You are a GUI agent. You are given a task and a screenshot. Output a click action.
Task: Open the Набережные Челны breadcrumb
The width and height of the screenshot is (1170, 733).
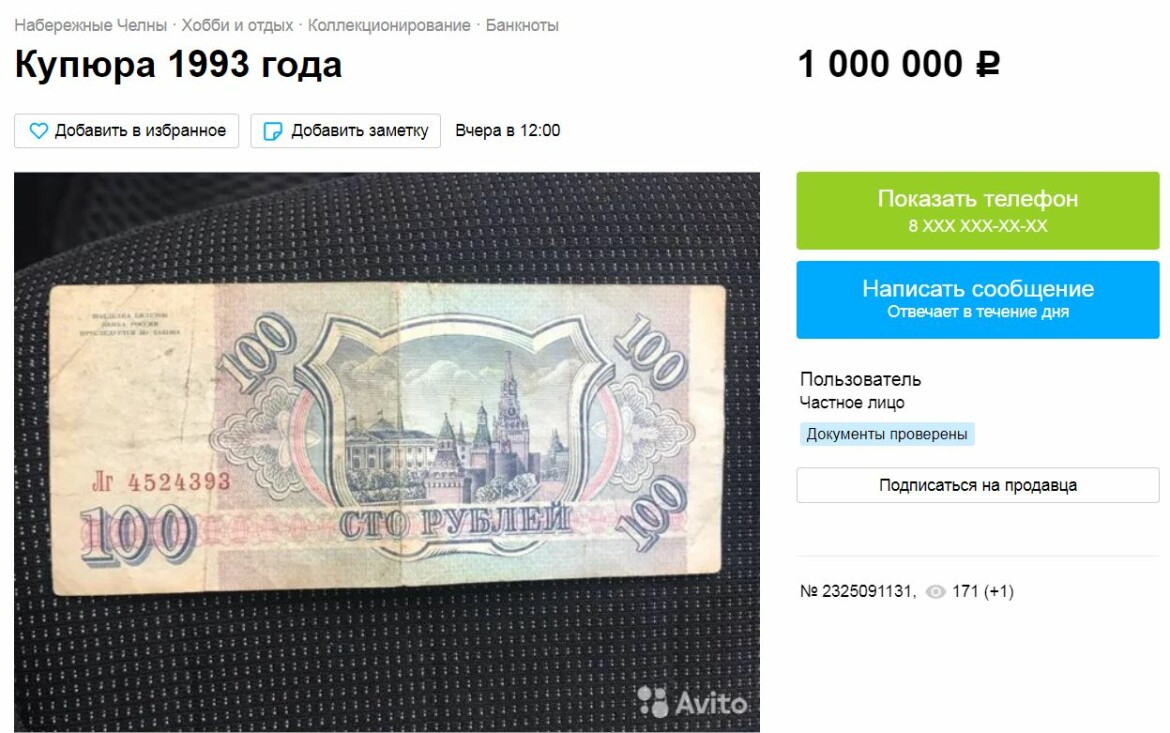coord(90,25)
